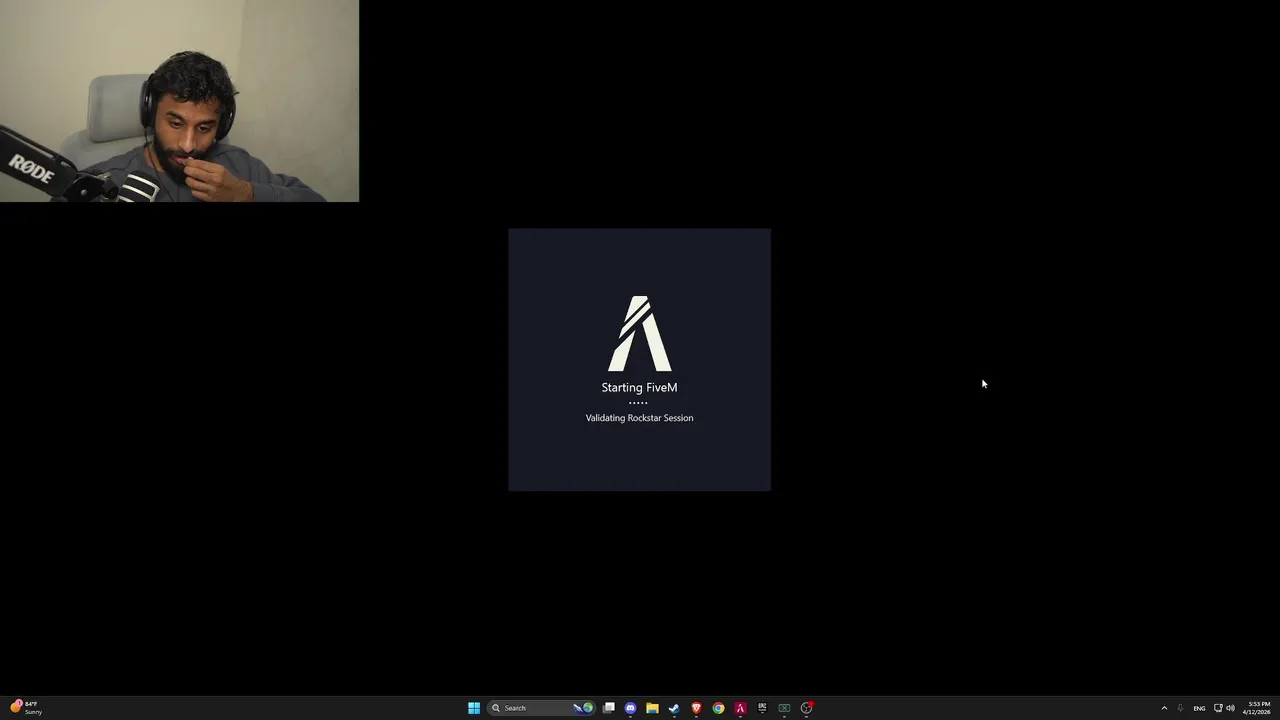The height and width of the screenshot is (720, 1280).
Task: Open the Windows Start menu
Action: point(474,708)
